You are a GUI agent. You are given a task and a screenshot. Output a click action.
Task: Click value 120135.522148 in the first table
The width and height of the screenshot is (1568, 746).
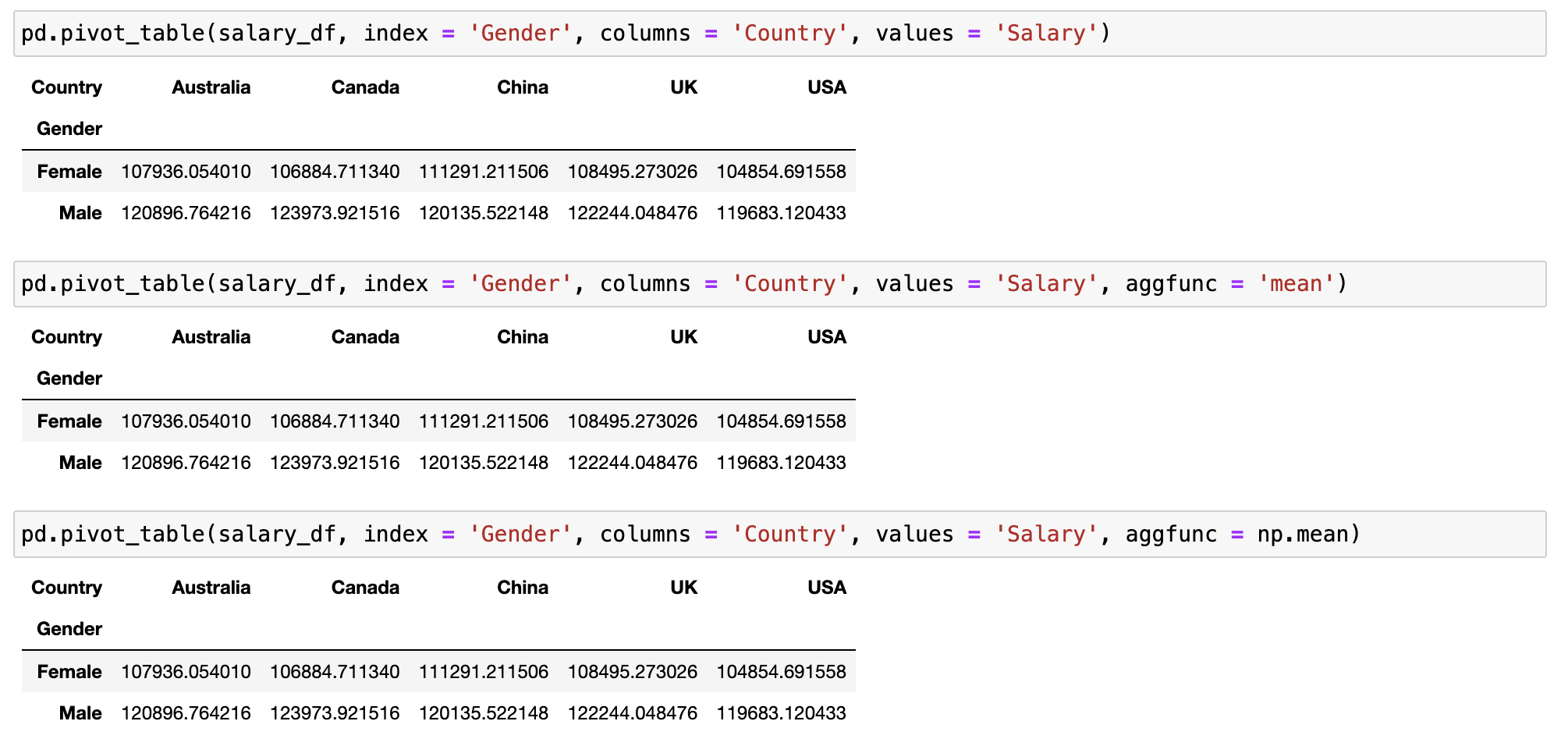(484, 213)
